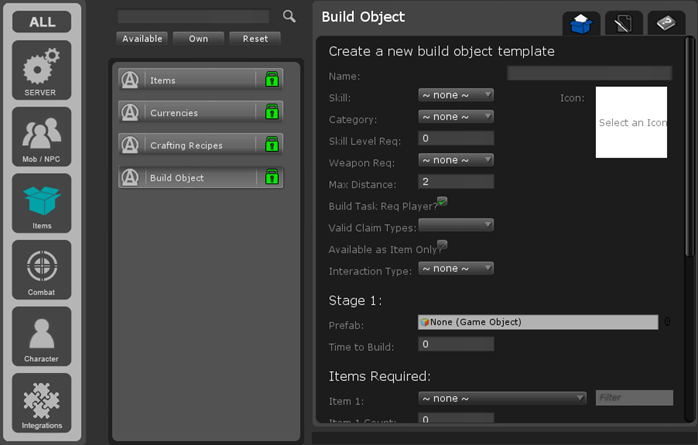Screen dimensions: 698x445
Task: Click the Name input field
Action: (589, 73)
